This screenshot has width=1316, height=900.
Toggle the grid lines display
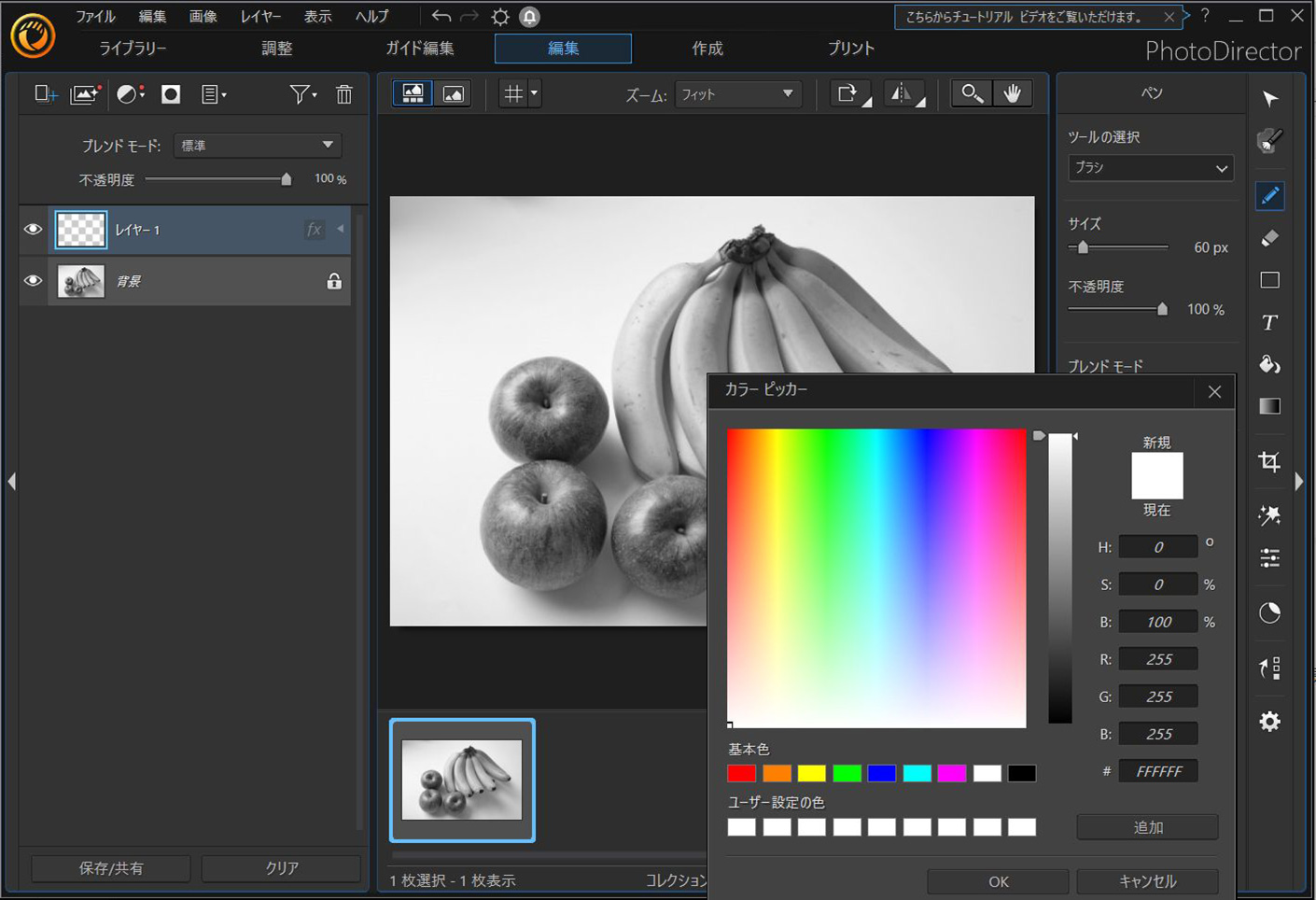pyautogui.click(x=513, y=93)
